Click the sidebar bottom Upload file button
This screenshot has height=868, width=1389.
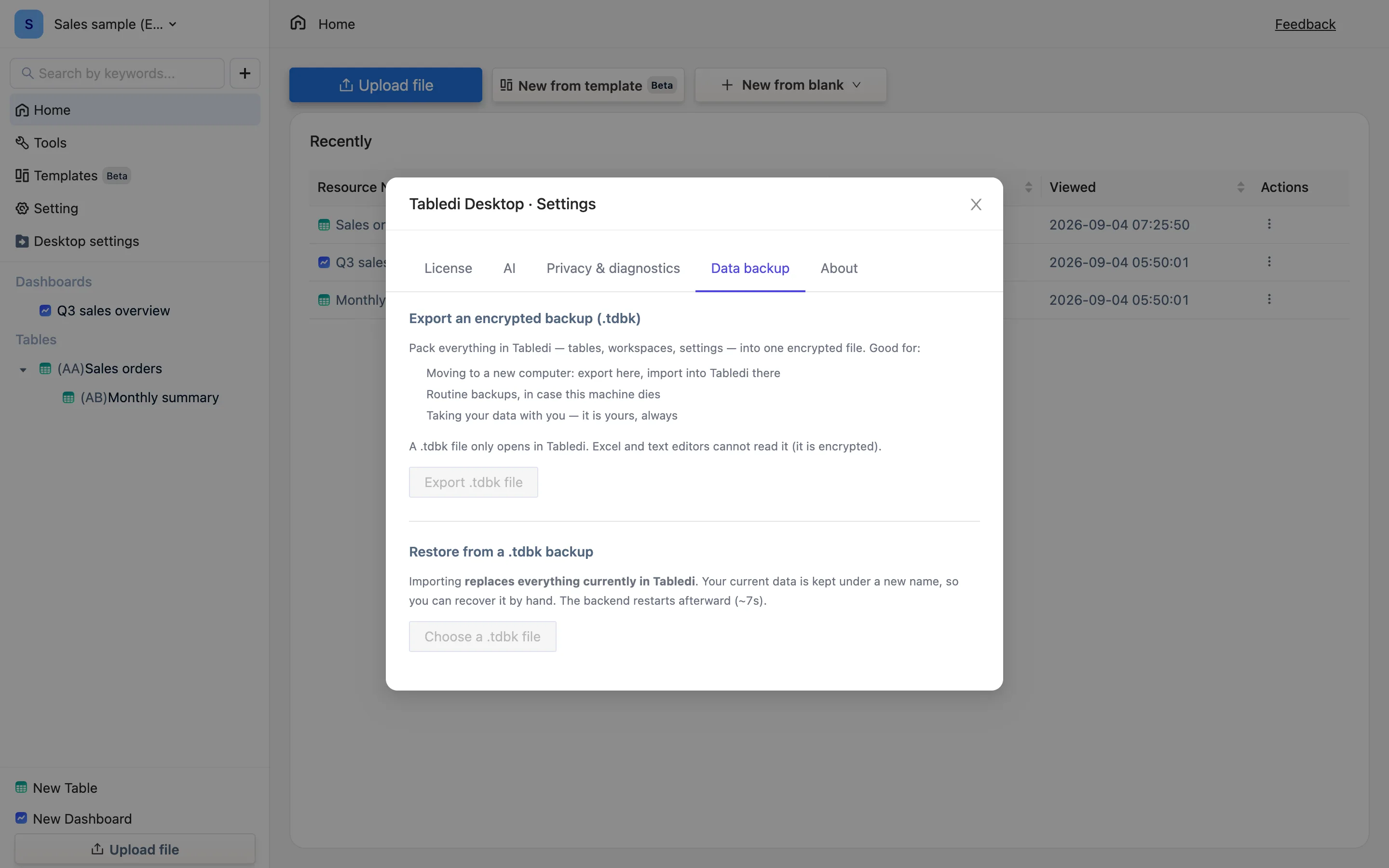[135, 849]
